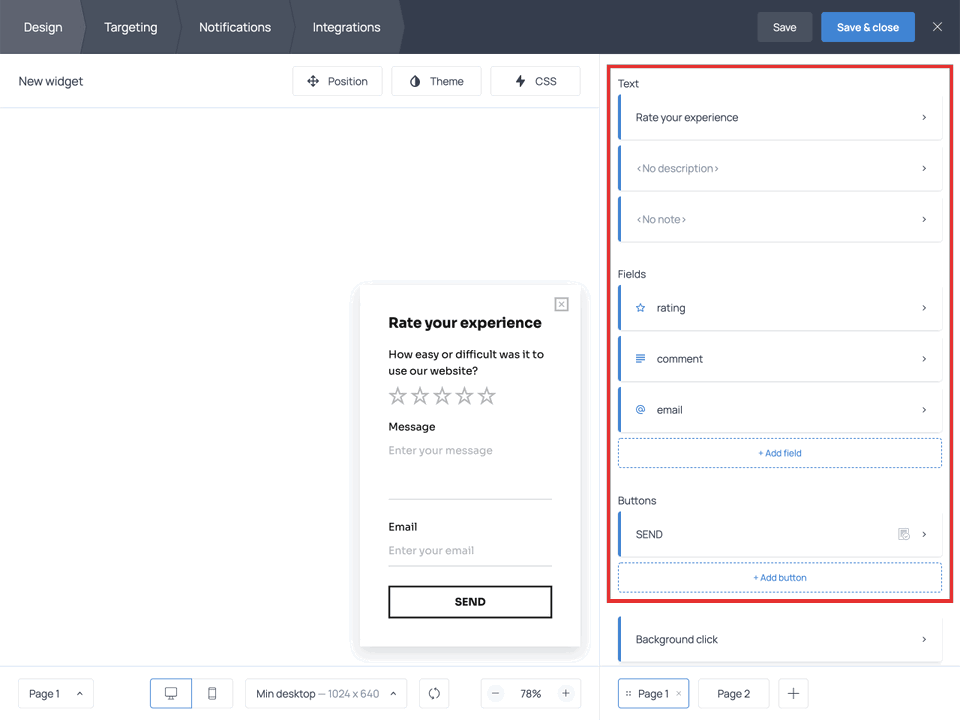
Task: Open the Position settings panel
Action: click(337, 81)
